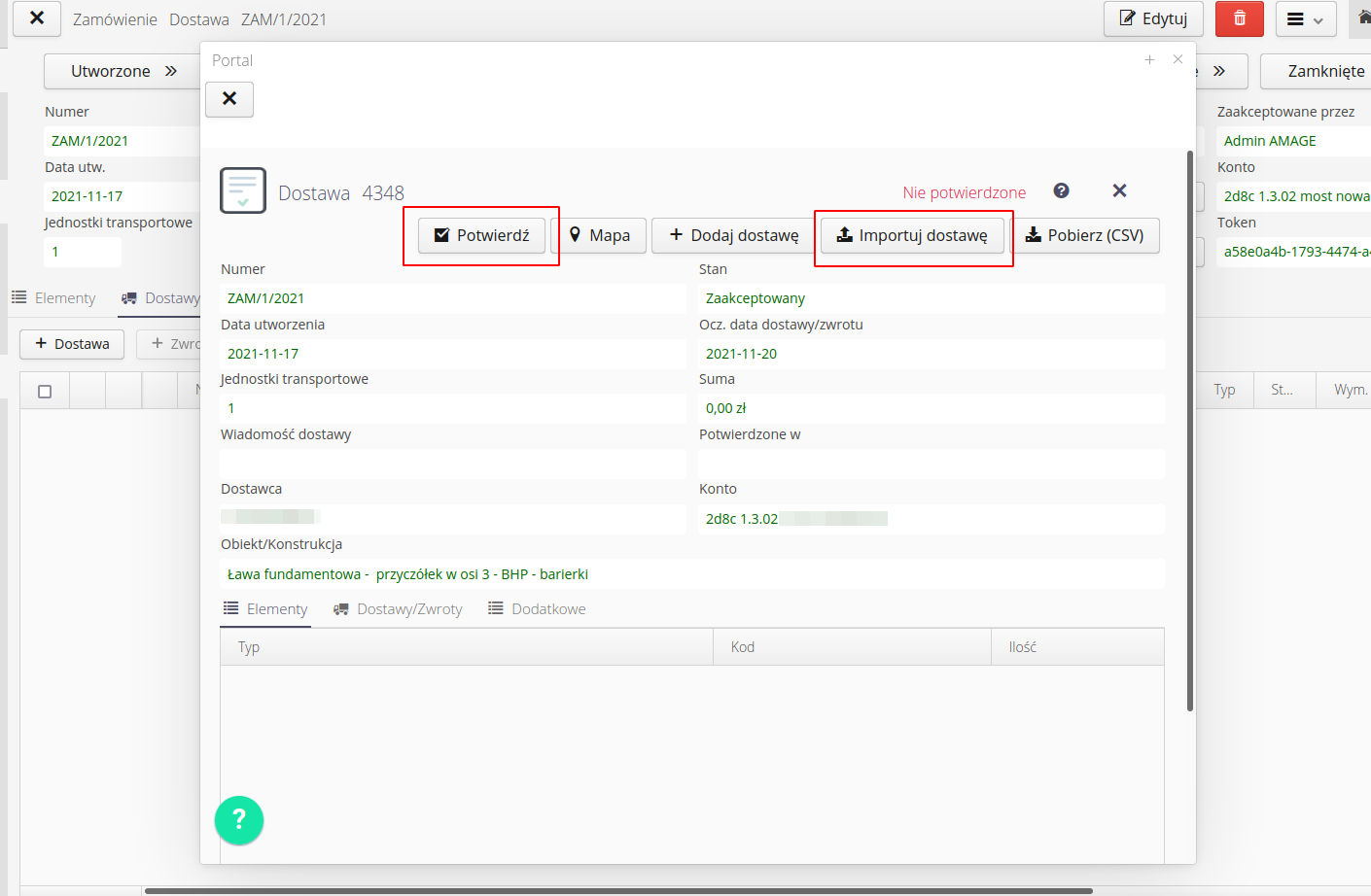The image size is (1371, 896).
Task: Click the modal vertical scrollbar
Action: 1189,428
